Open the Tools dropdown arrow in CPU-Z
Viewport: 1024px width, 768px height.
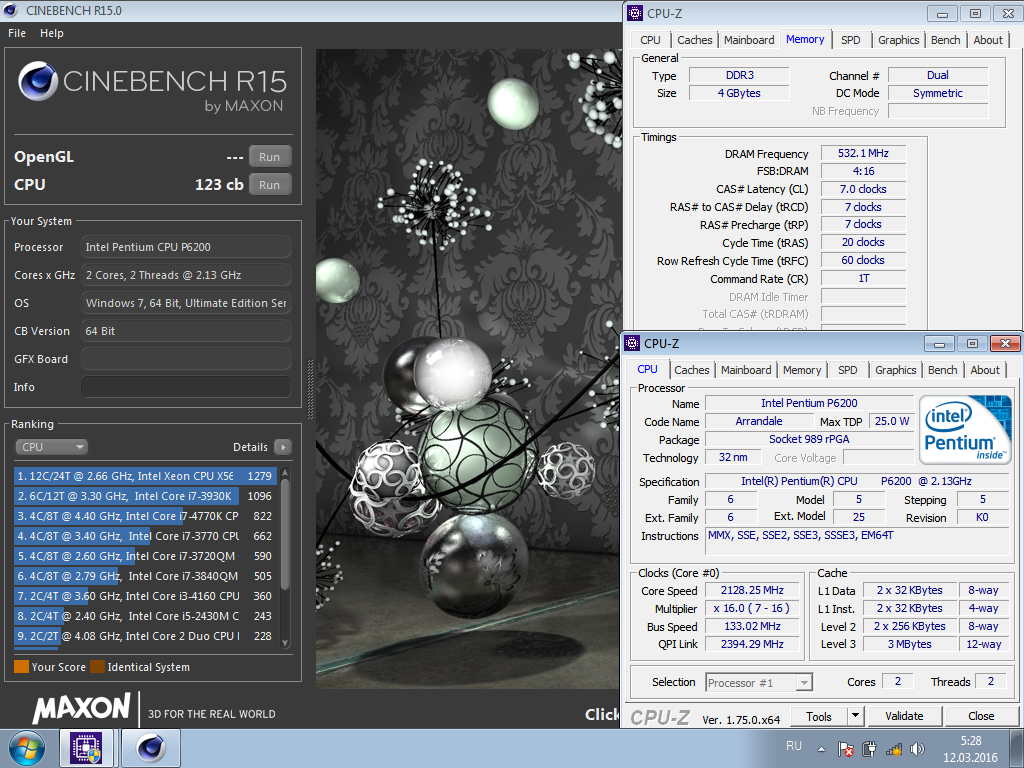coord(855,716)
